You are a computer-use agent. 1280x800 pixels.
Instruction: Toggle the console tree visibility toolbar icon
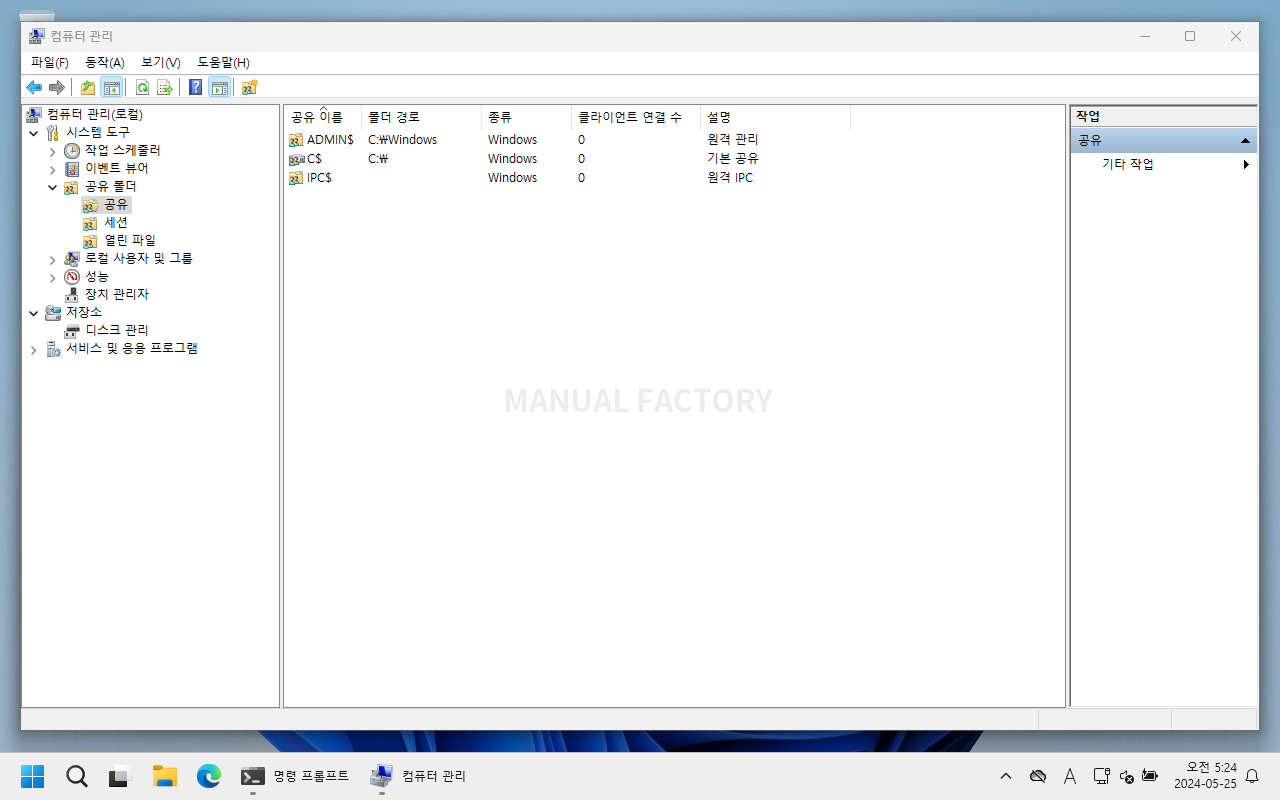click(112, 87)
